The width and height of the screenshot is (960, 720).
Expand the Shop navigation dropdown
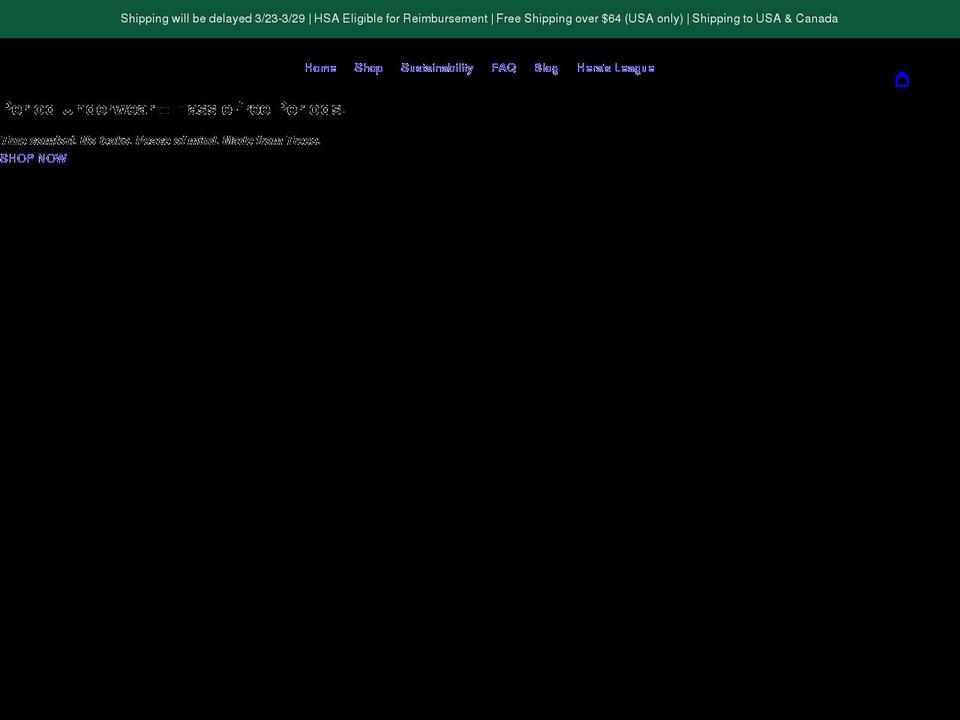pyautogui.click(x=368, y=67)
